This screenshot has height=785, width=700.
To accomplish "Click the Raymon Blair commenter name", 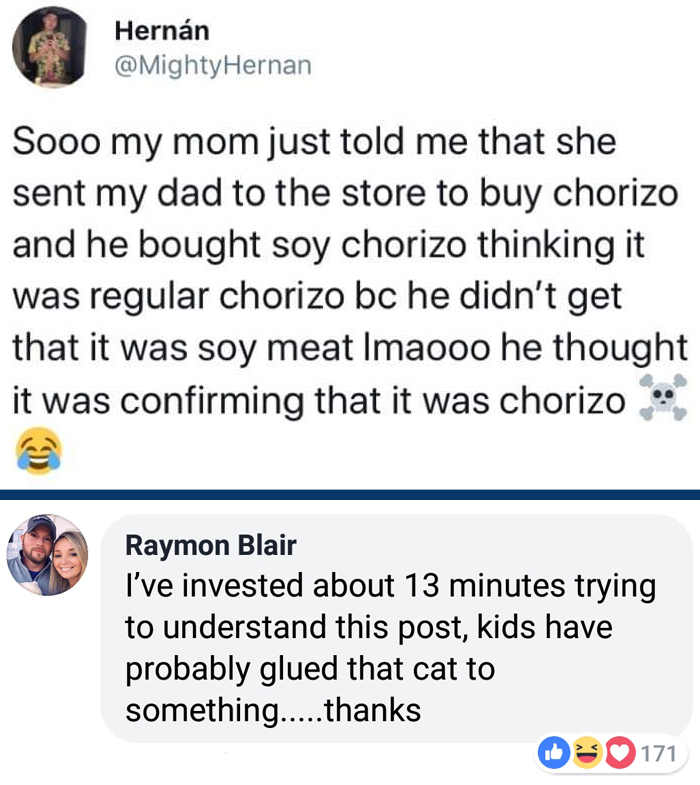I will tap(211, 545).
